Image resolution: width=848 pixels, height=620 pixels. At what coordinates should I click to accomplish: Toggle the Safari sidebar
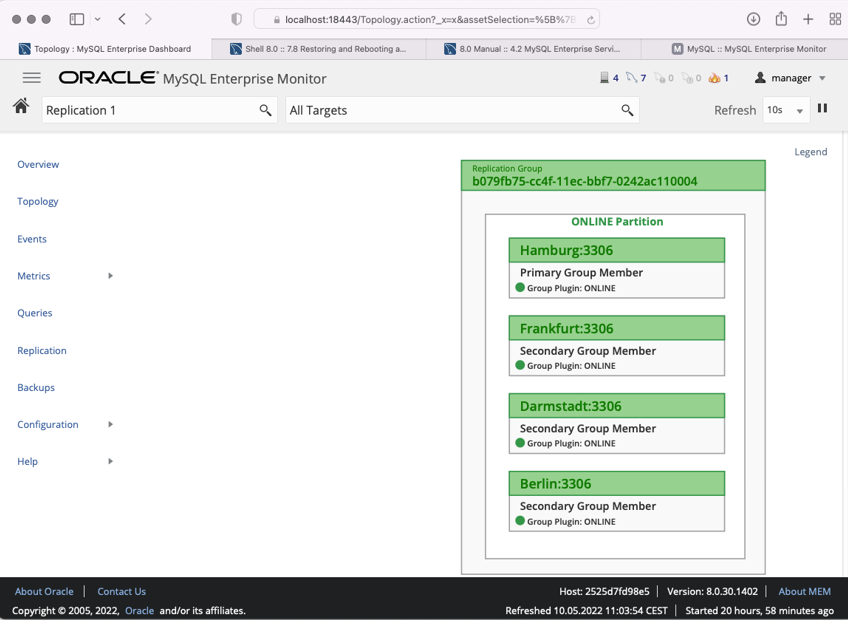77,19
